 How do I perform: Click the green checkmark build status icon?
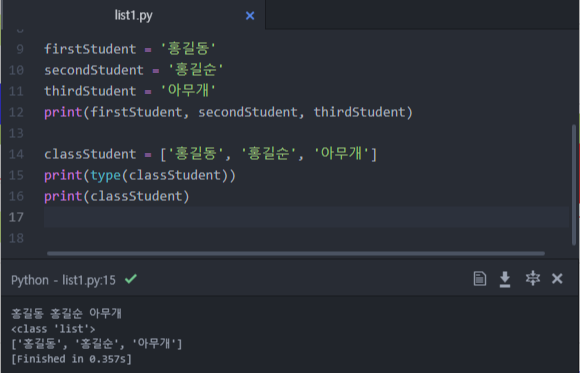[131, 278]
